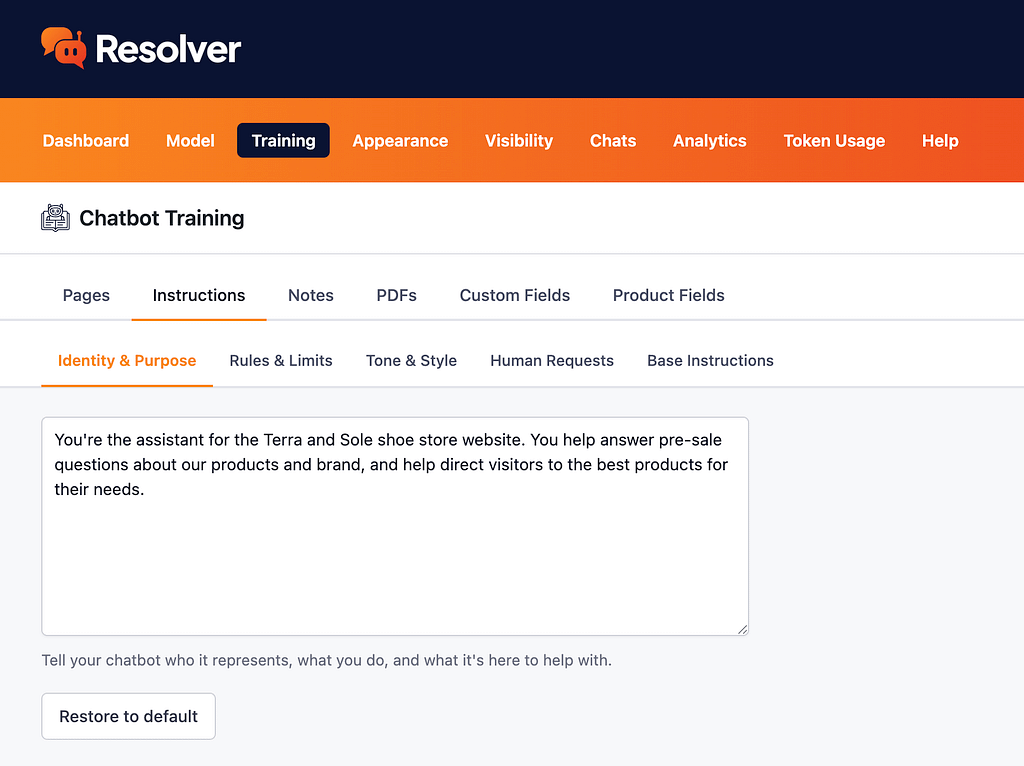Click the Resolver brand name text
The height and width of the screenshot is (766, 1024).
(168, 49)
